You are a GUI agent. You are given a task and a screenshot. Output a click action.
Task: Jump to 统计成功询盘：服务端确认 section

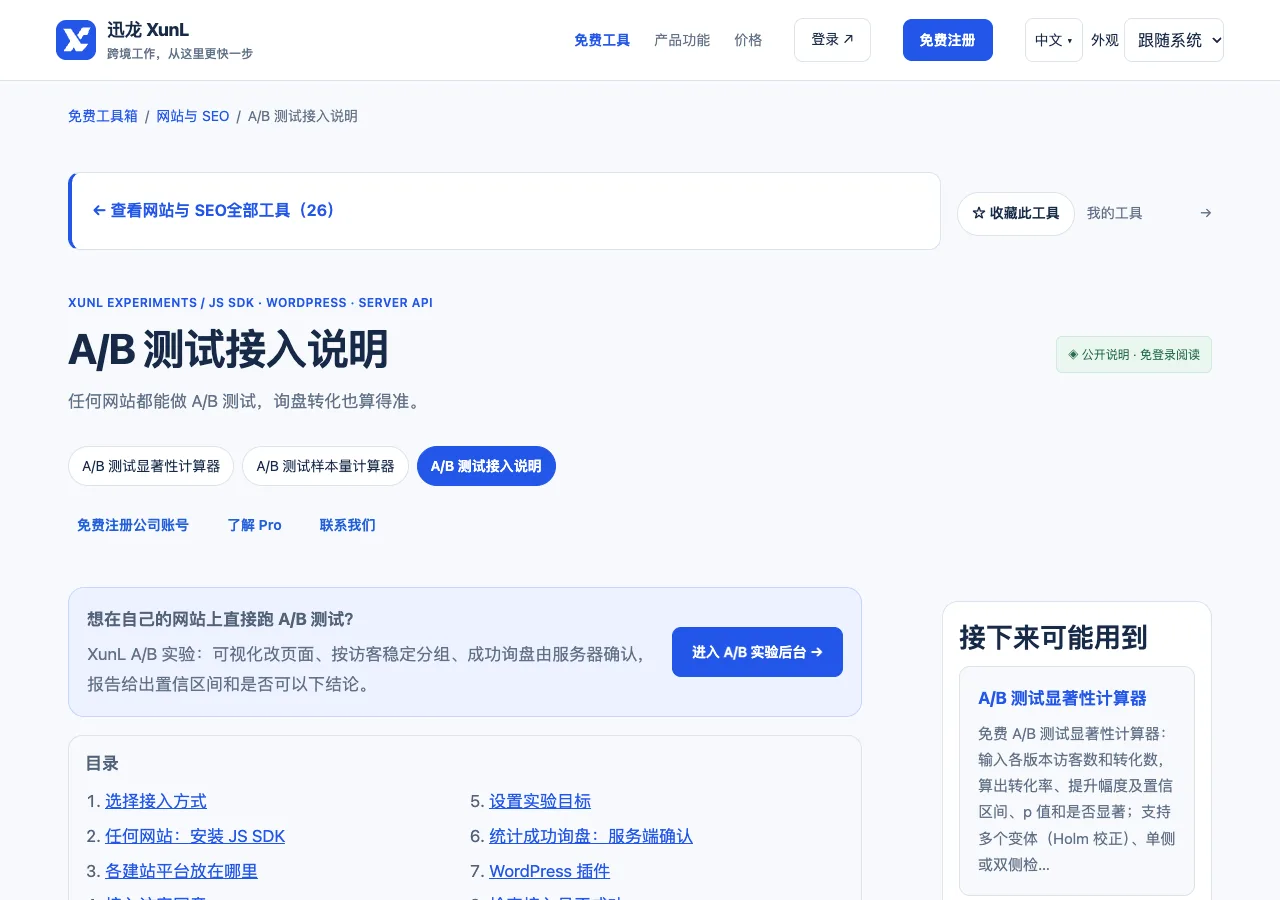tap(591, 836)
